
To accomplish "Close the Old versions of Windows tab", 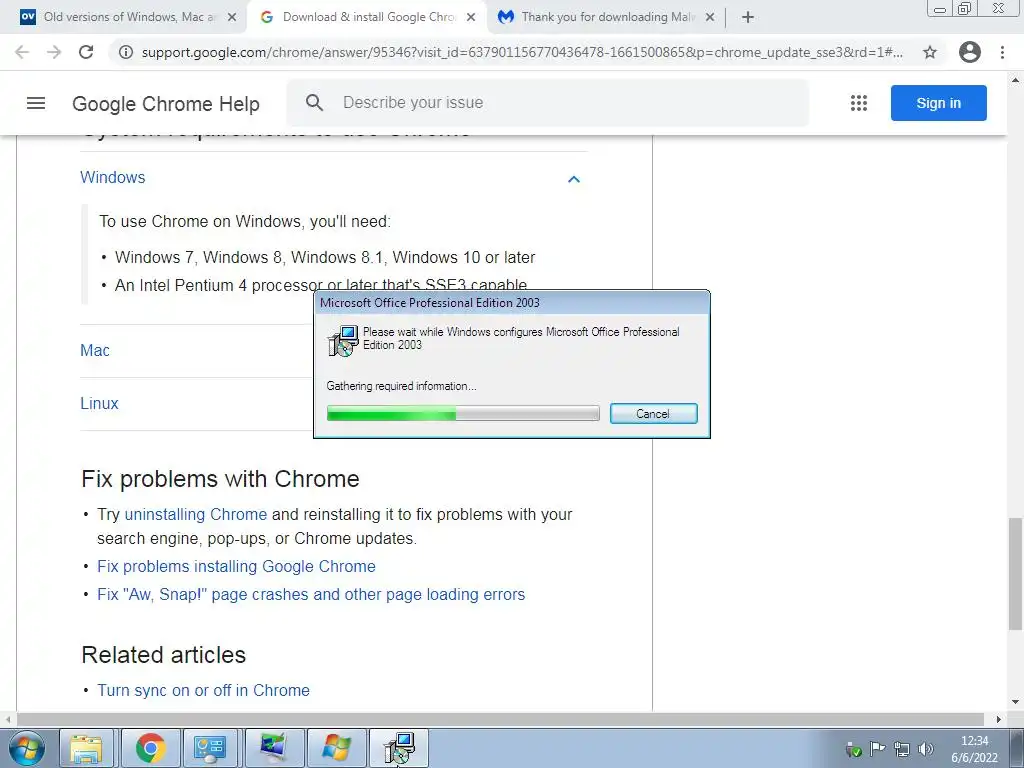I will click(x=232, y=17).
